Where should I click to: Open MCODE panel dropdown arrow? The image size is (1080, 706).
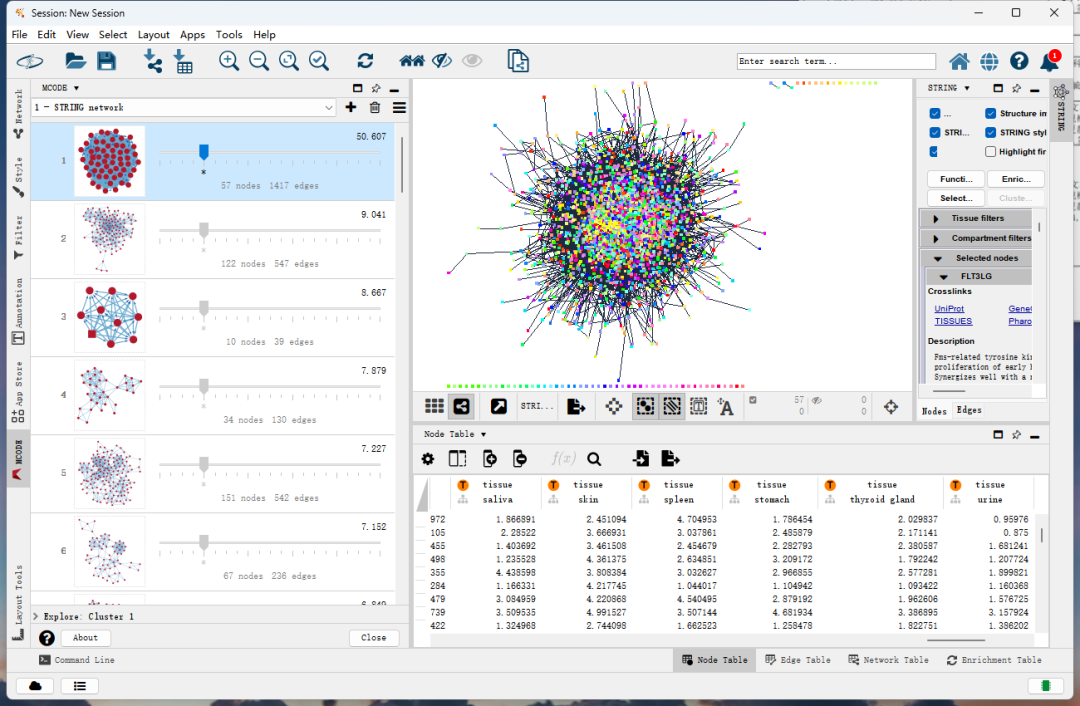click(x=76, y=88)
